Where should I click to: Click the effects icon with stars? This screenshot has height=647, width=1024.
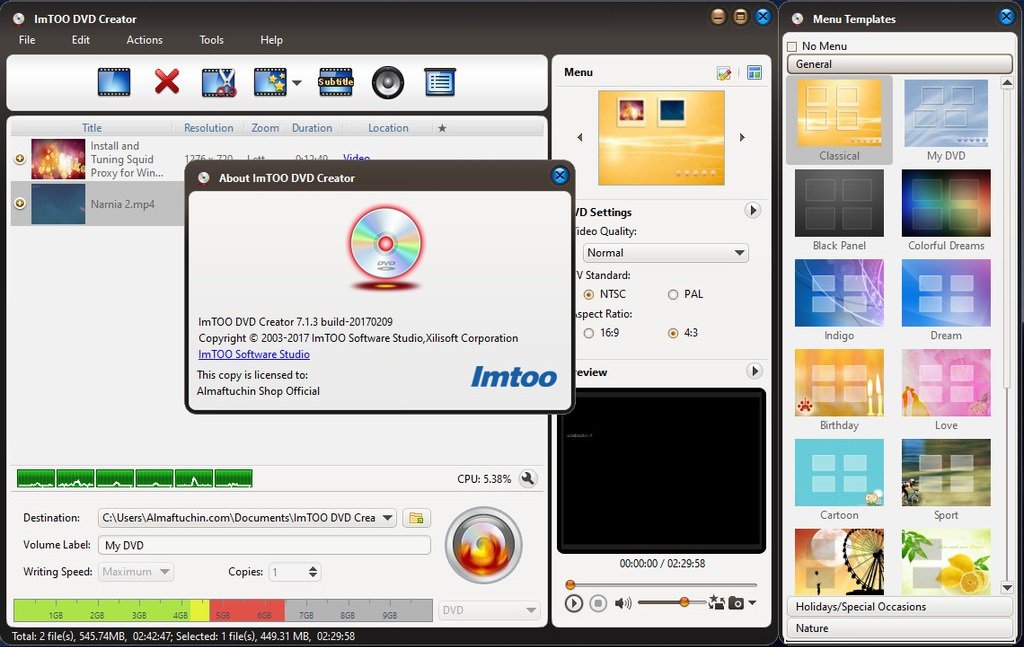pos(272,82)
